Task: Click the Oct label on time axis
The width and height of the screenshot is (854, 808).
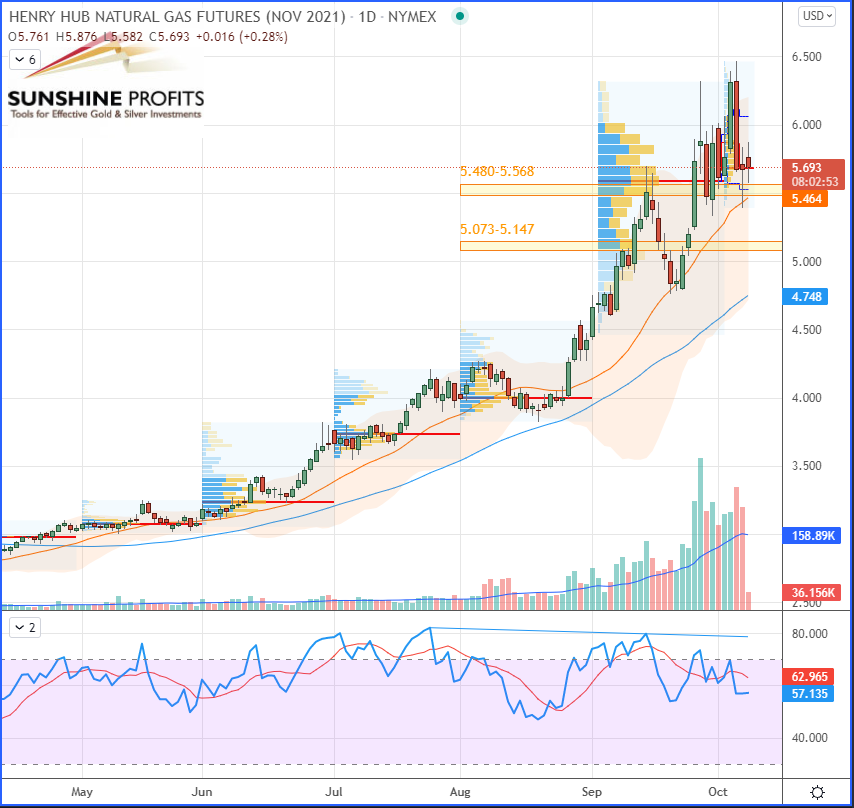Action: point(718,792)
